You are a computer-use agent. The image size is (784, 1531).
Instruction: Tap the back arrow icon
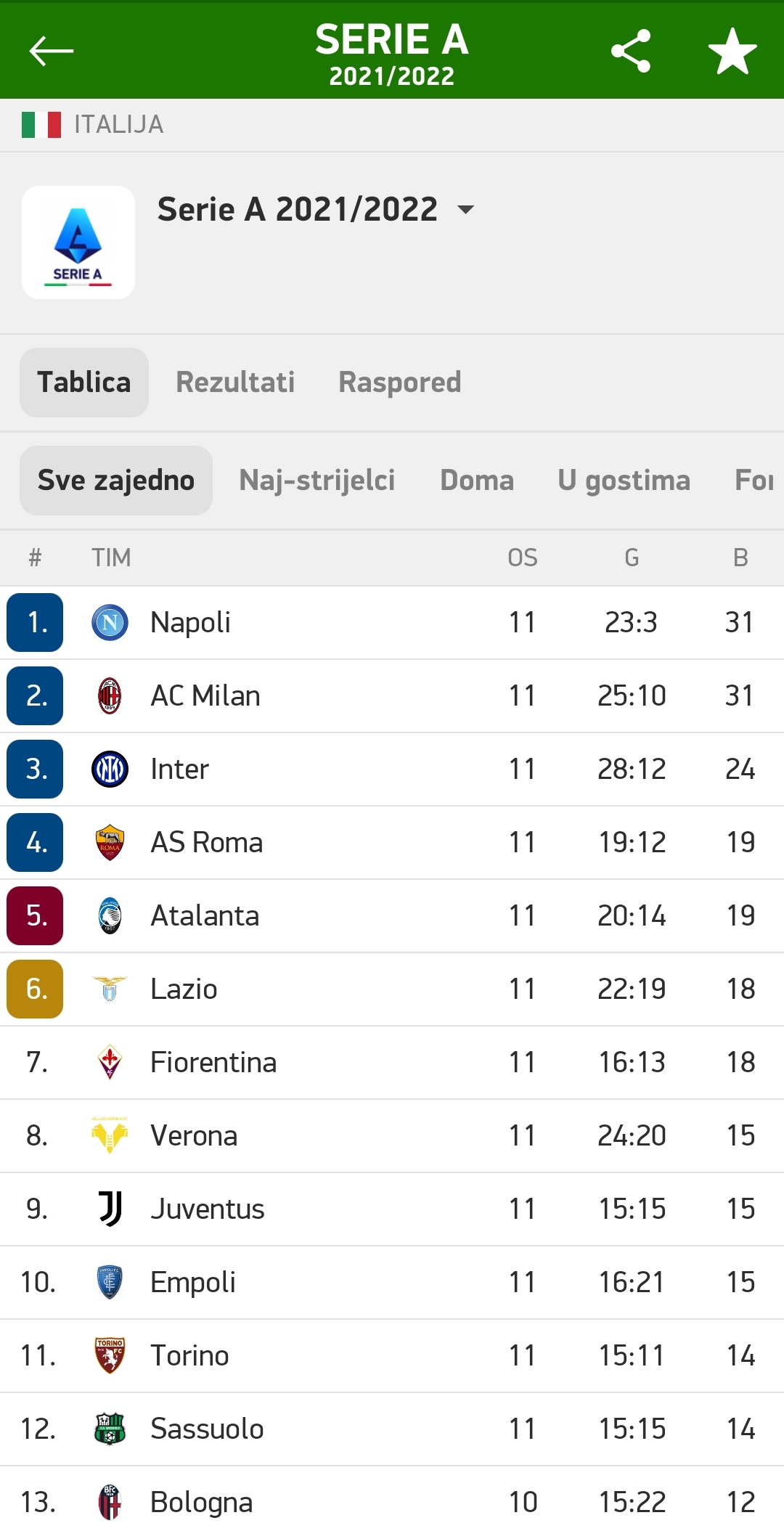coord(51,51)
